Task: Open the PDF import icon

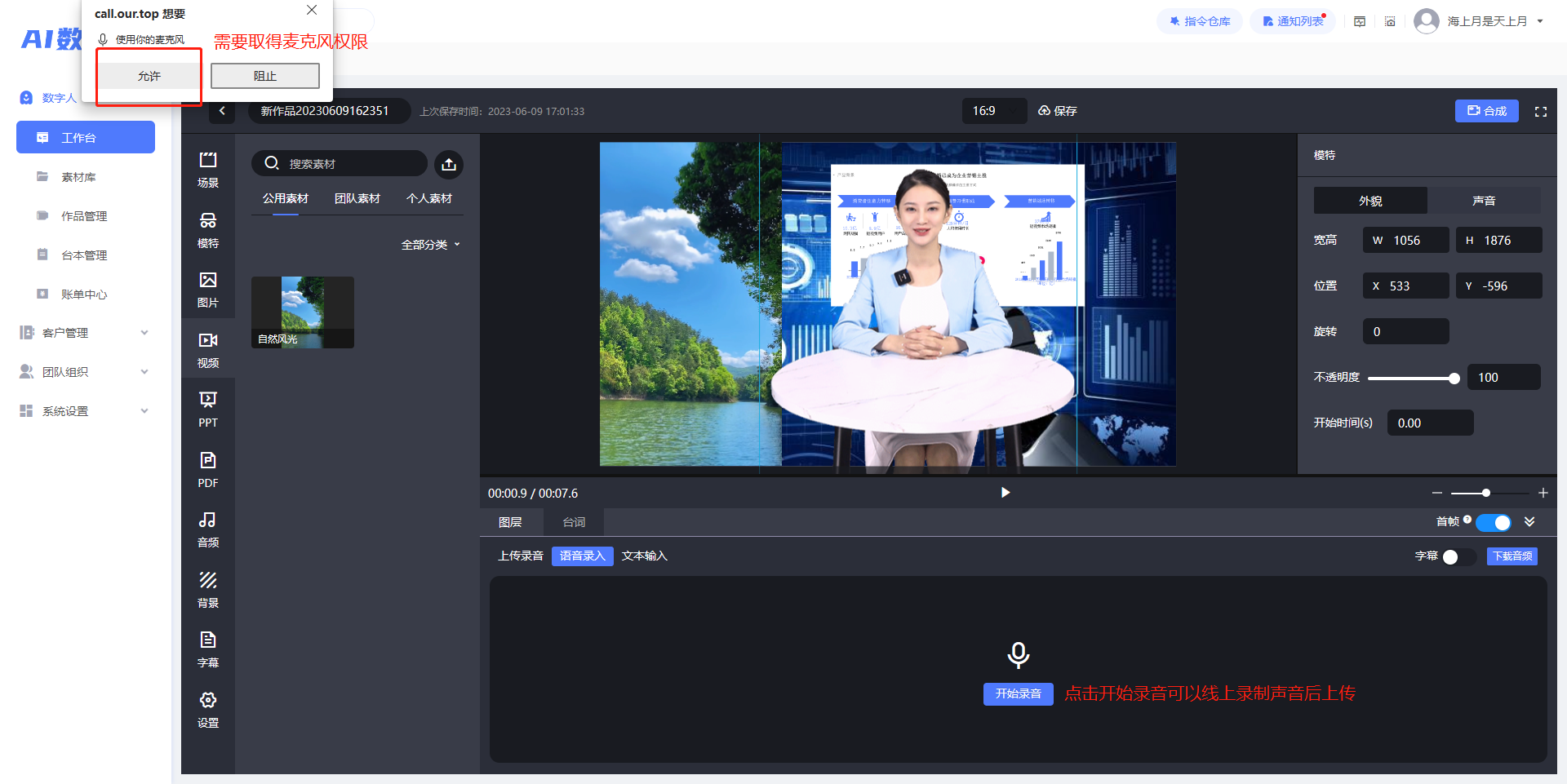Action: (208, 469)
